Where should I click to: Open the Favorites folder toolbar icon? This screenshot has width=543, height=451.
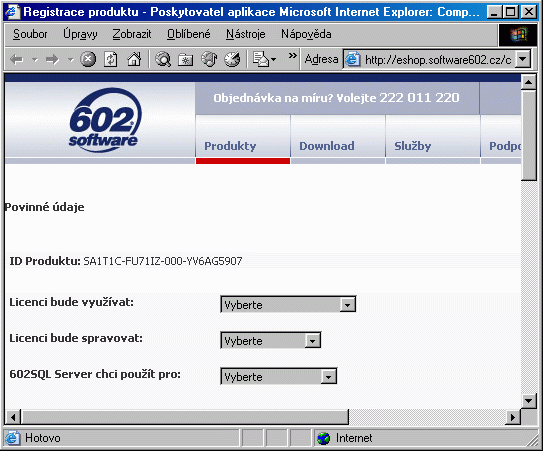[186, 60]
